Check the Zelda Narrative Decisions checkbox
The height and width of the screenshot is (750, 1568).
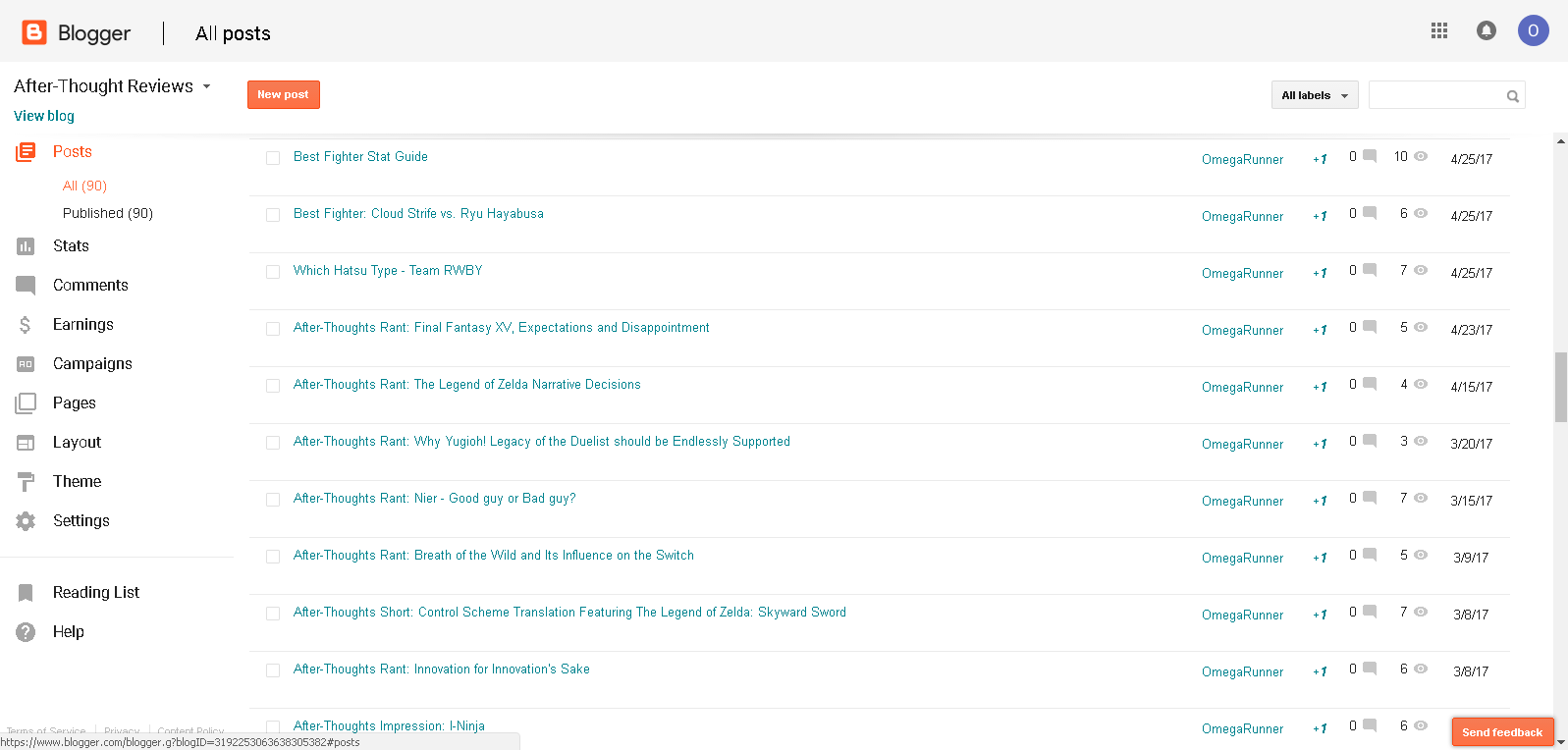(273, 386)
